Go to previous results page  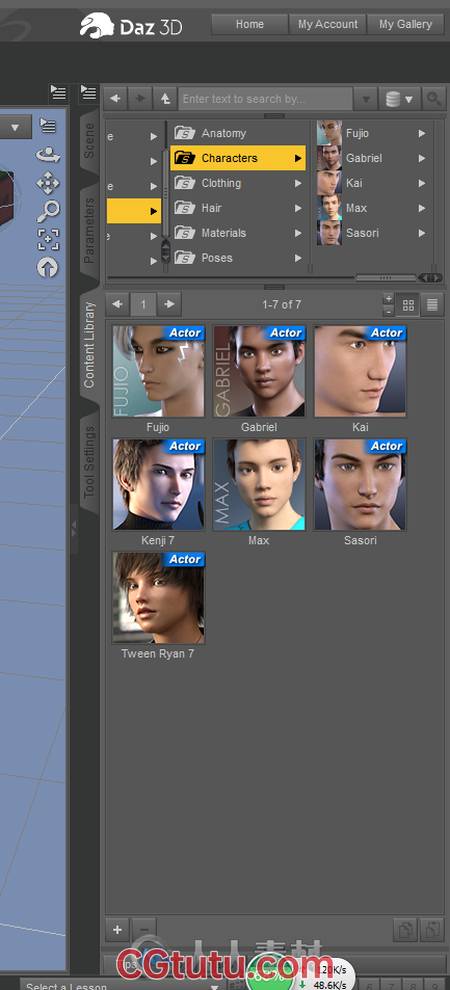point(117,304)
